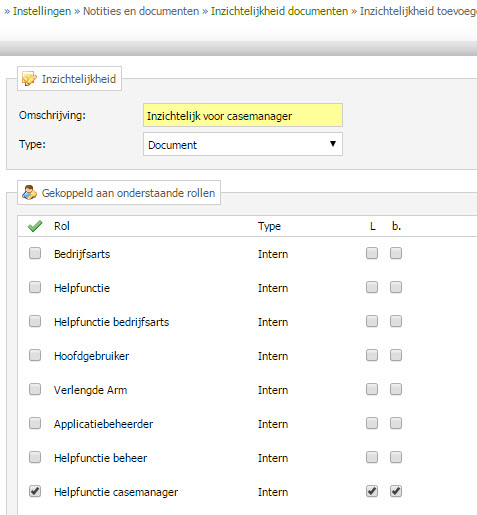The image size is (477, 515).
Task: Click into the Omschrijving text field
Action: (x=243, y=115)
